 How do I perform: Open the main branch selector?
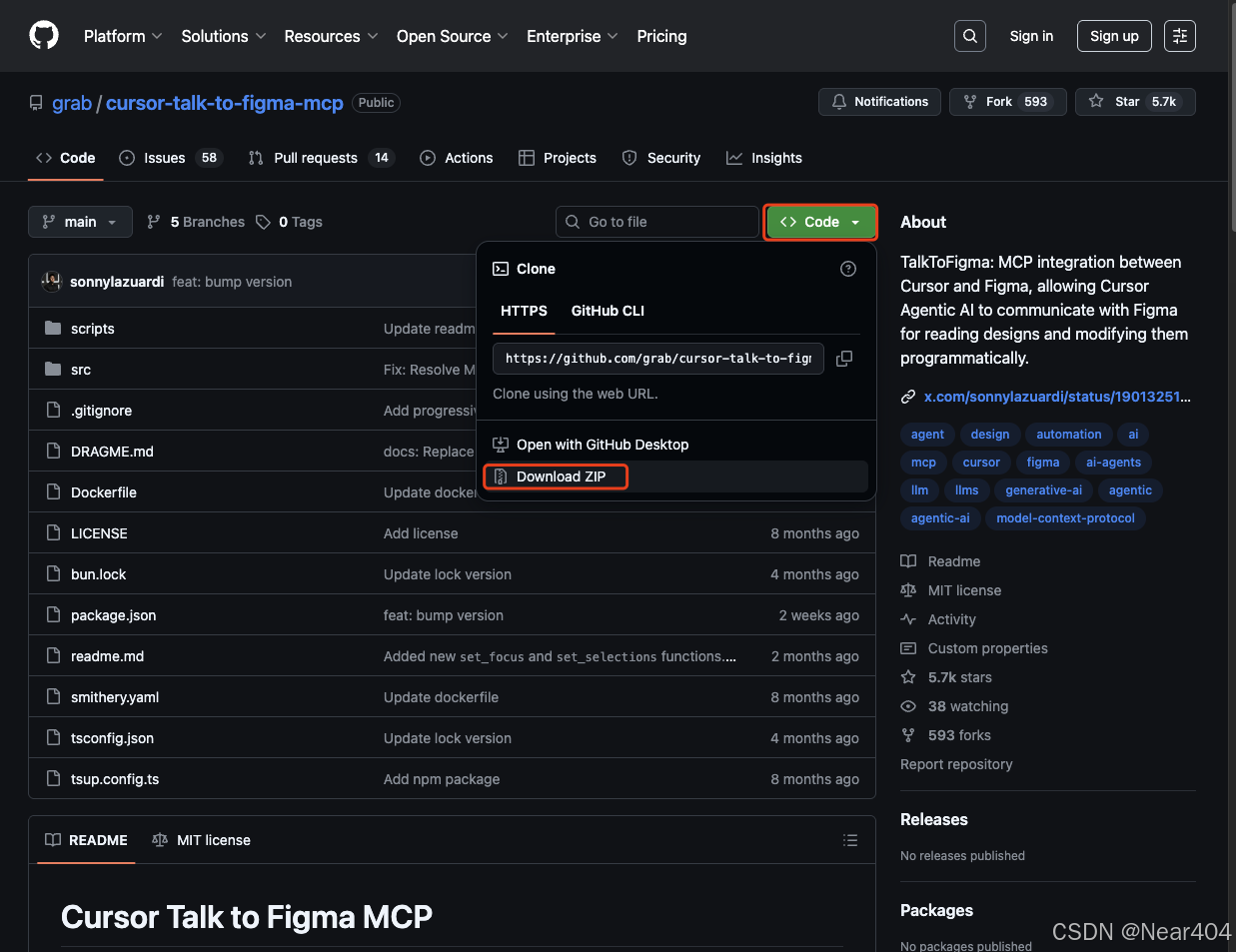coord(80,222)
